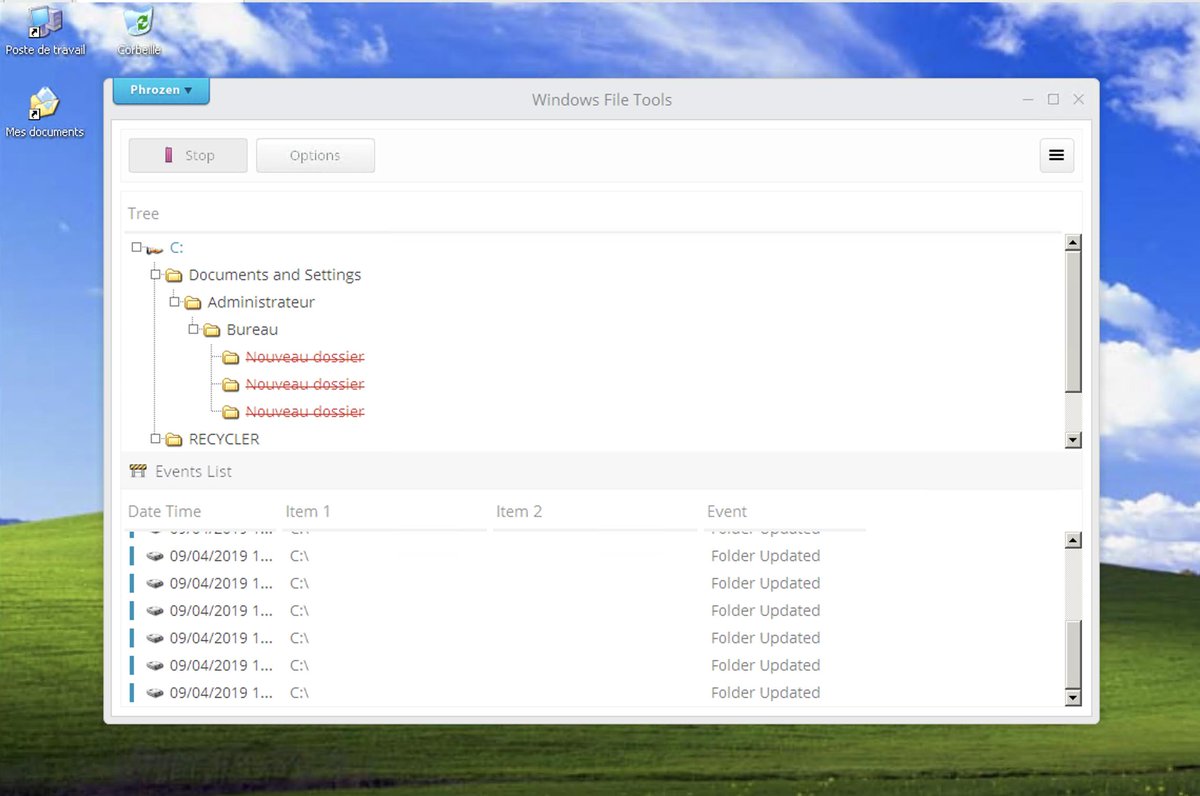Open Corbeille recycle bin desktop icon
Screen dimensions: 1200x796
139,31
